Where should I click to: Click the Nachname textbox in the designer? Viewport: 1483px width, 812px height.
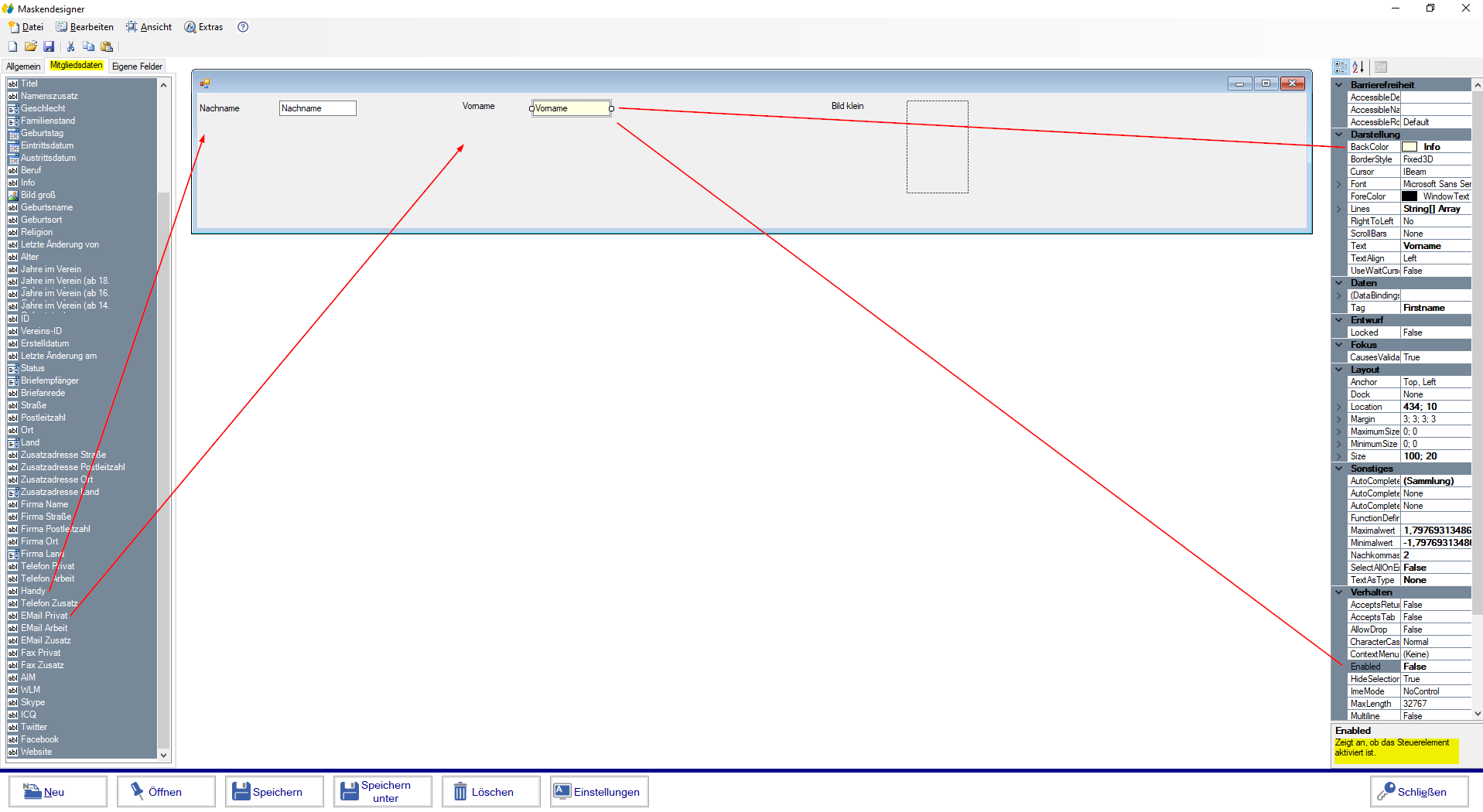318,108
